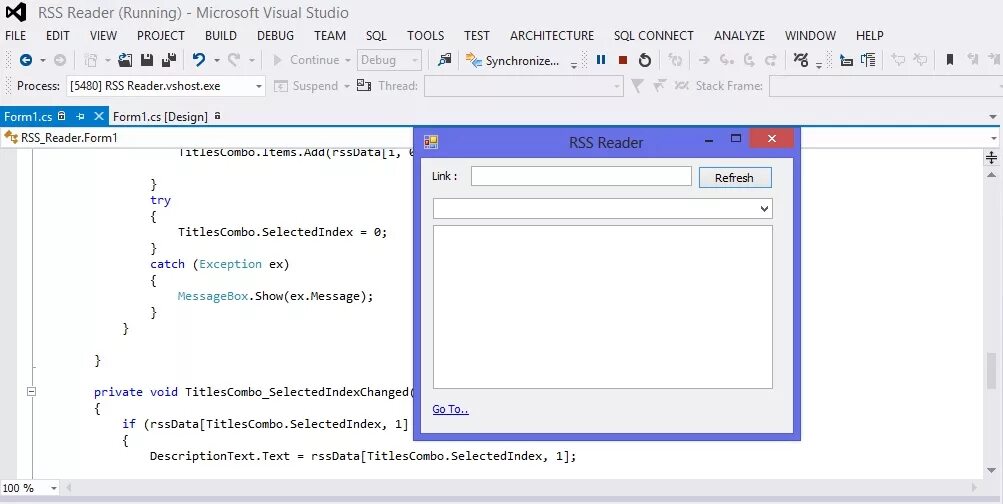Click the WINDOW menu

click(810, 36)
